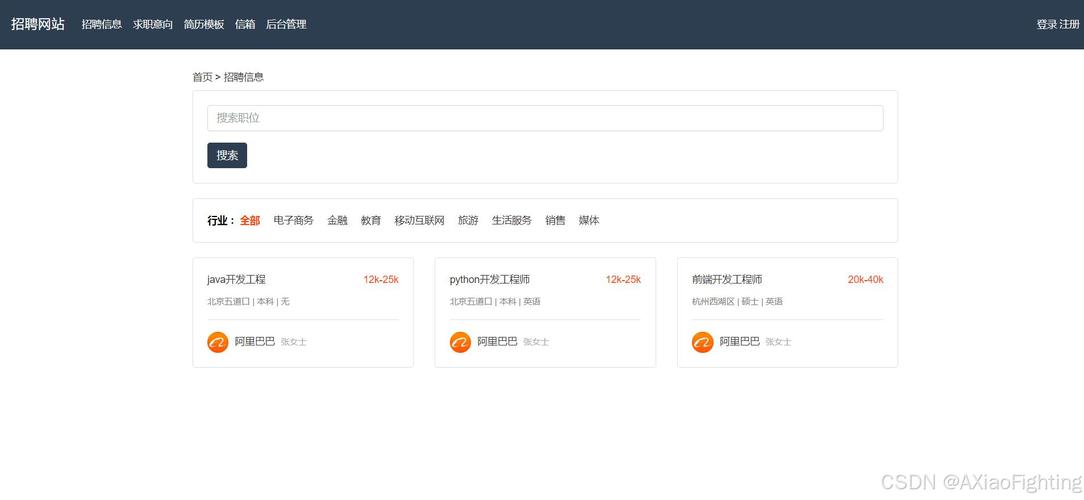Open 后台管理 in the navigation bar
Viewport: 1084px width, 500px height.
point(286,24)
